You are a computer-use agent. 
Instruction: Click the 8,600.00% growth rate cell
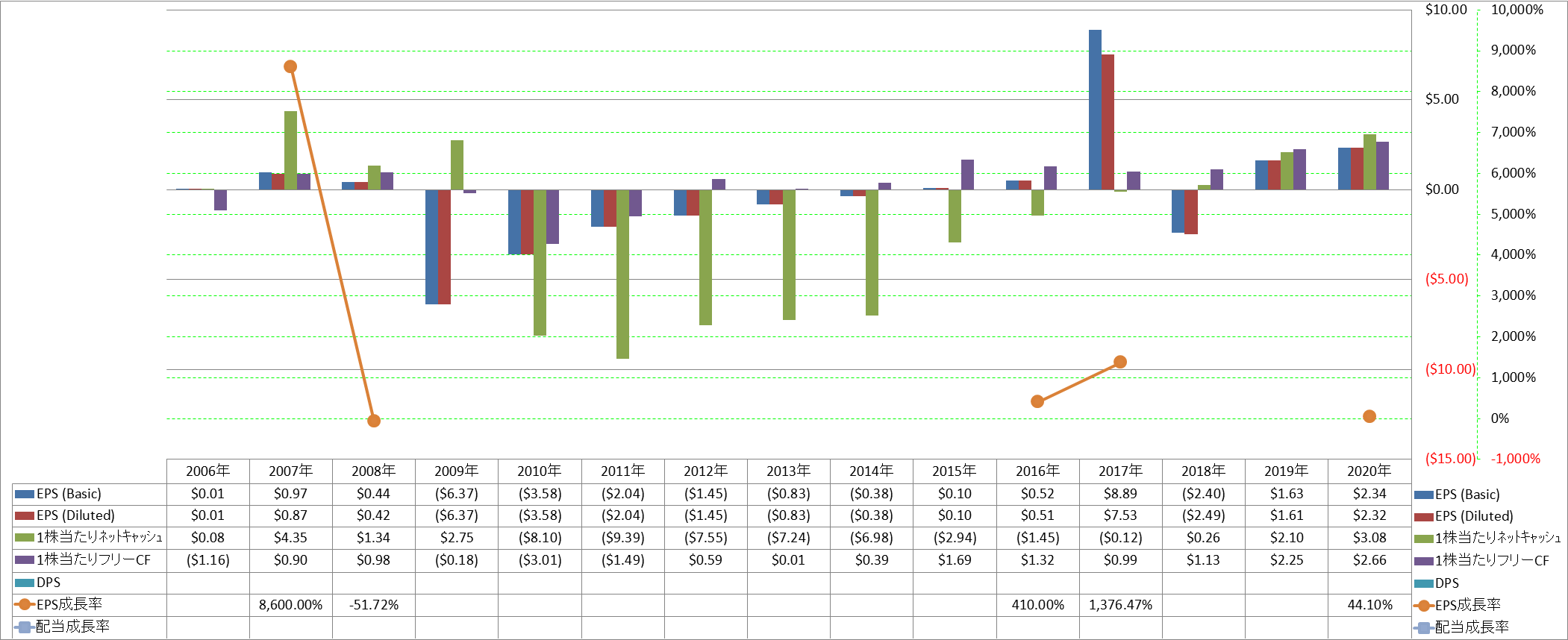coord(290,604)
